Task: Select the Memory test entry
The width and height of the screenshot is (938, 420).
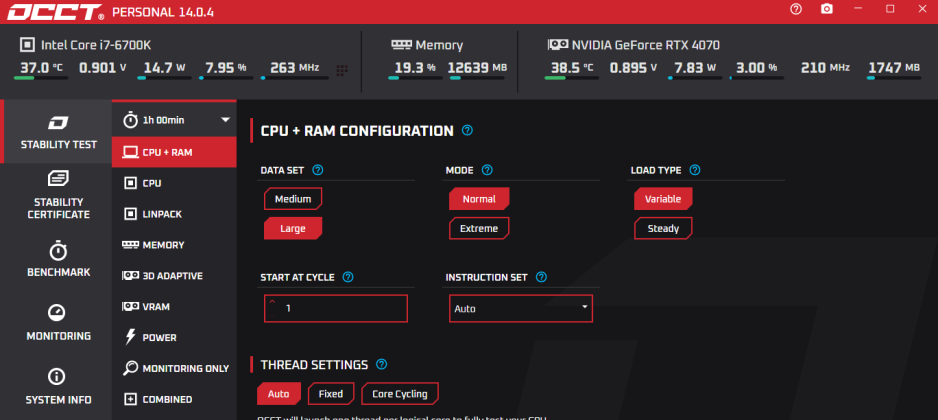Action: [x=174, y=245]
